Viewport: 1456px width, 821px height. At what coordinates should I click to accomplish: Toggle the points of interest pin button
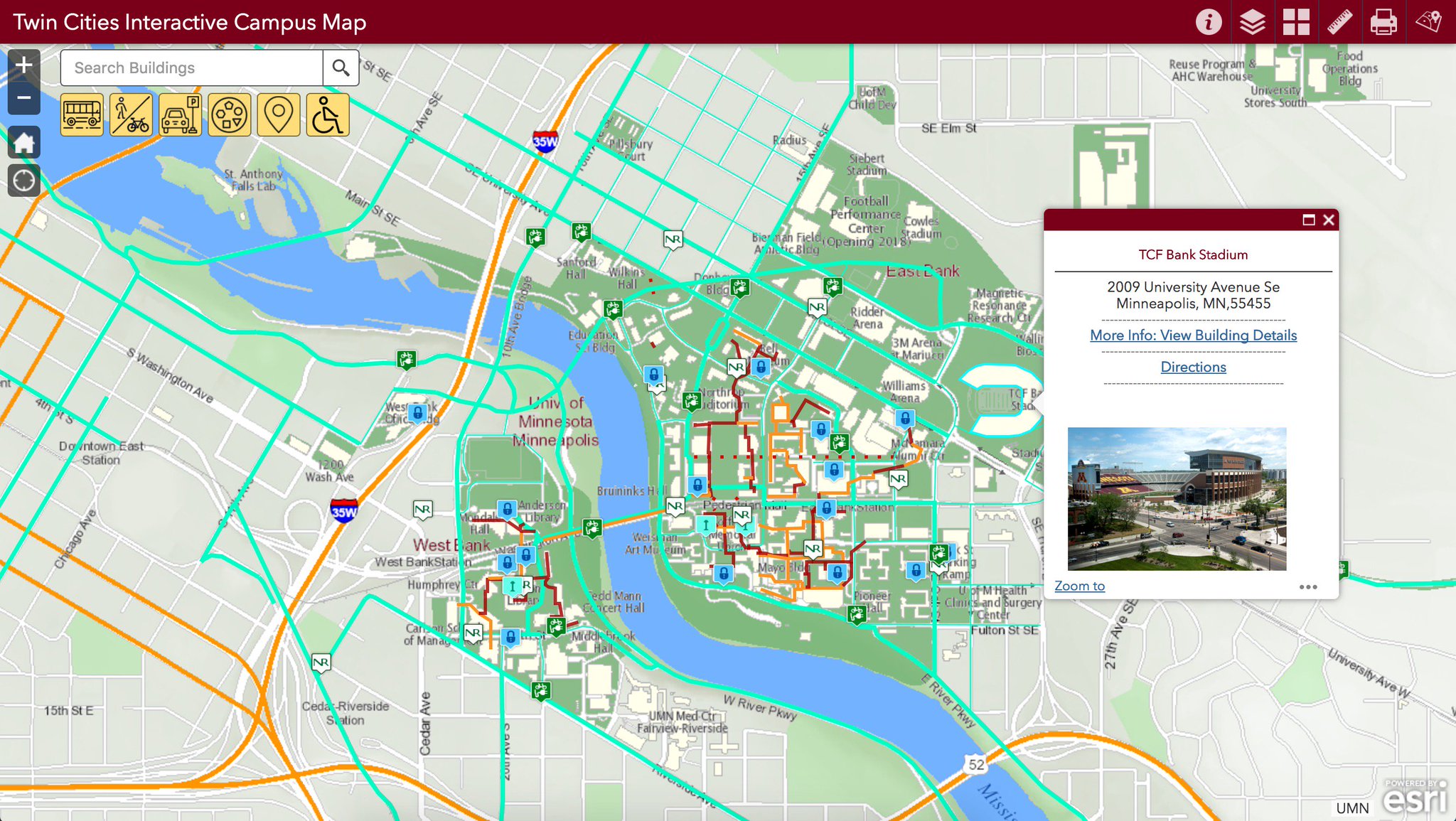(278, 114)
